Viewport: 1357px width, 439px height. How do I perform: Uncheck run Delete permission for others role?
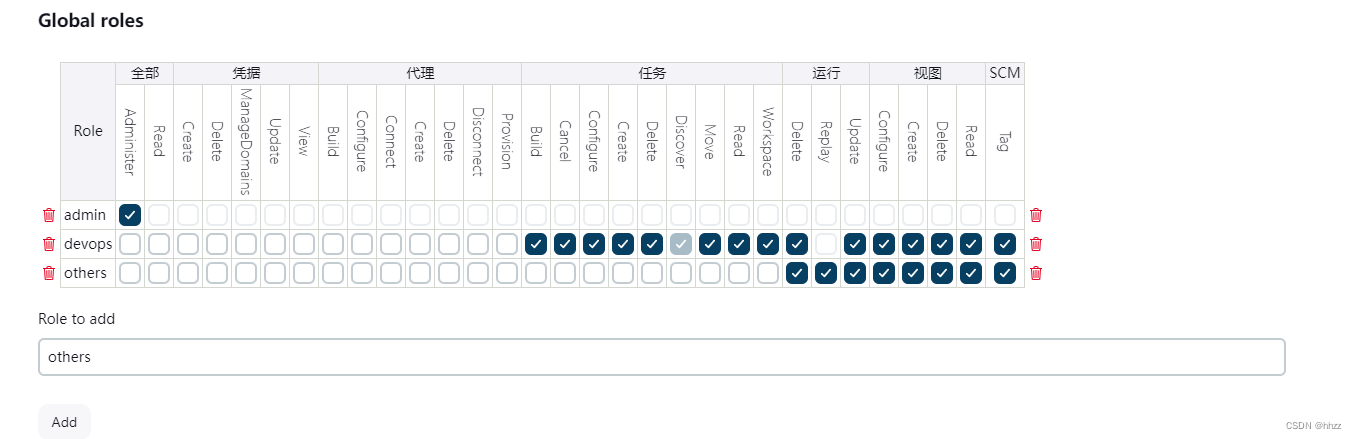(797, 273)
